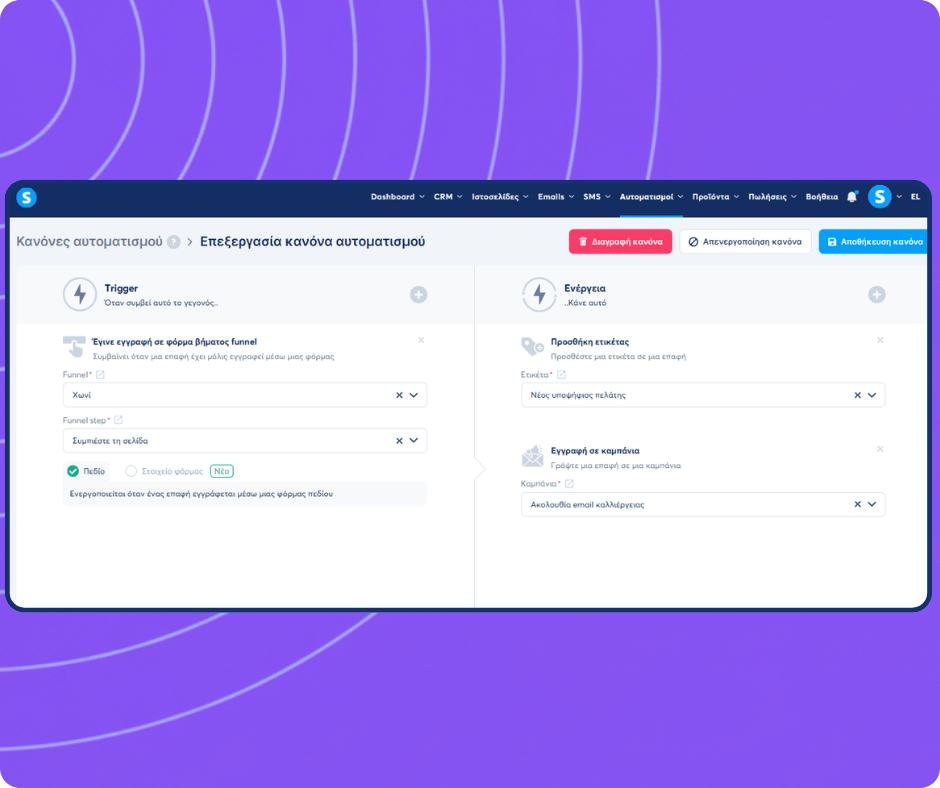Viewport: 940px width, 788px height.
Task: Click the Εγγραφή σε καμπάνια title
Action: (x=595, y=451)
